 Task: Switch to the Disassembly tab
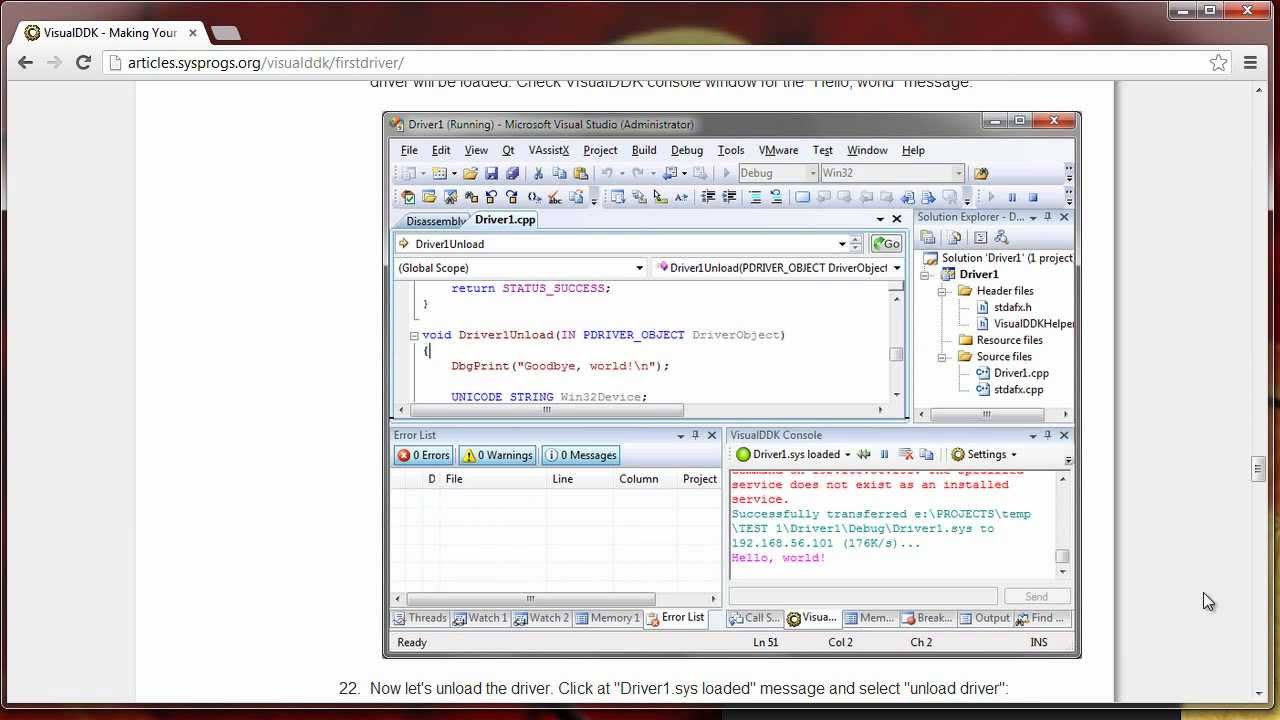(x=434, y=221)
